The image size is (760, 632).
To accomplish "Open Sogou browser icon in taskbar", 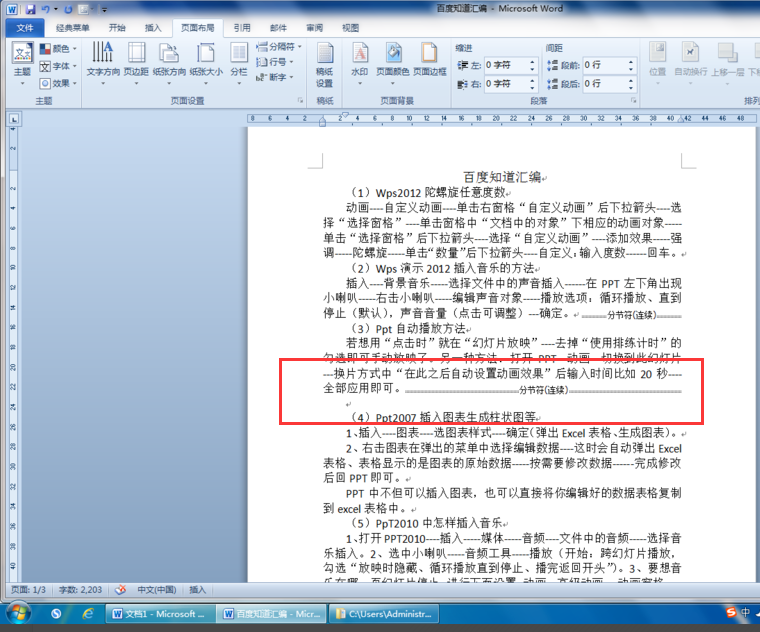I will pos(56,614).
